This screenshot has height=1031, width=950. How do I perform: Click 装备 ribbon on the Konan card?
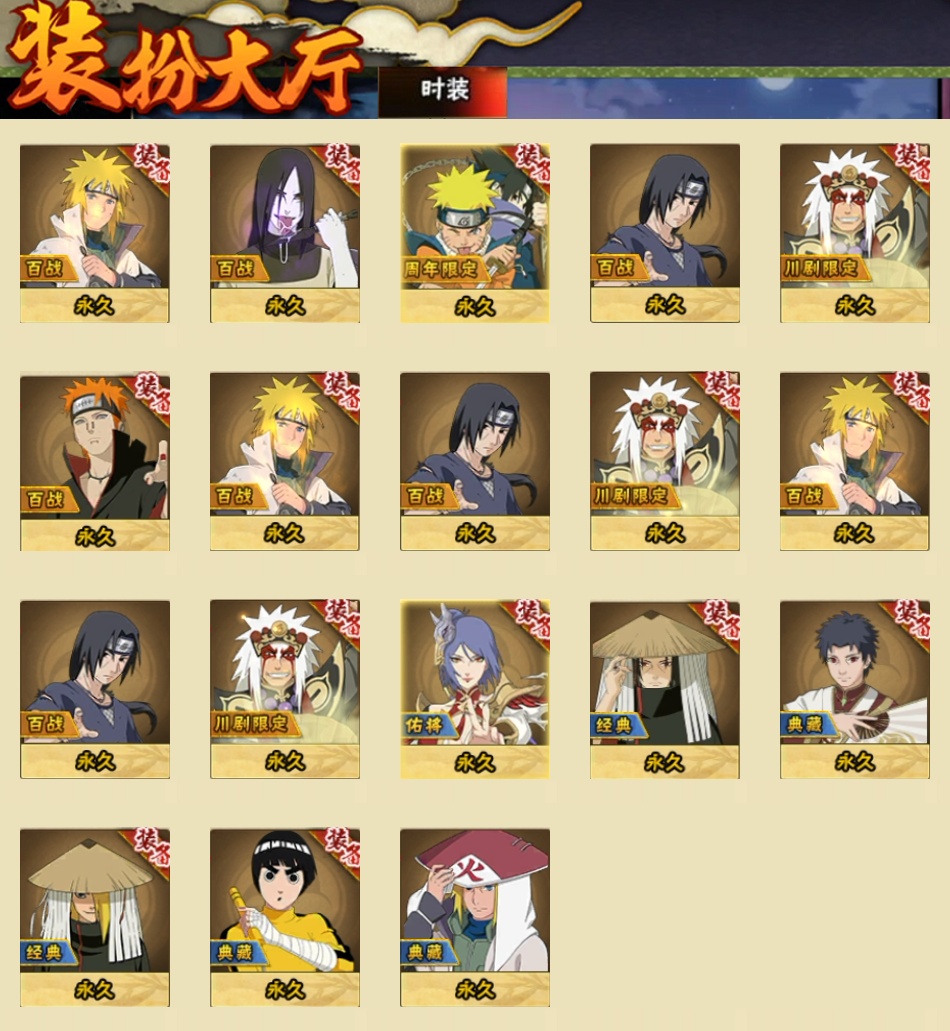tap(531, 620)
